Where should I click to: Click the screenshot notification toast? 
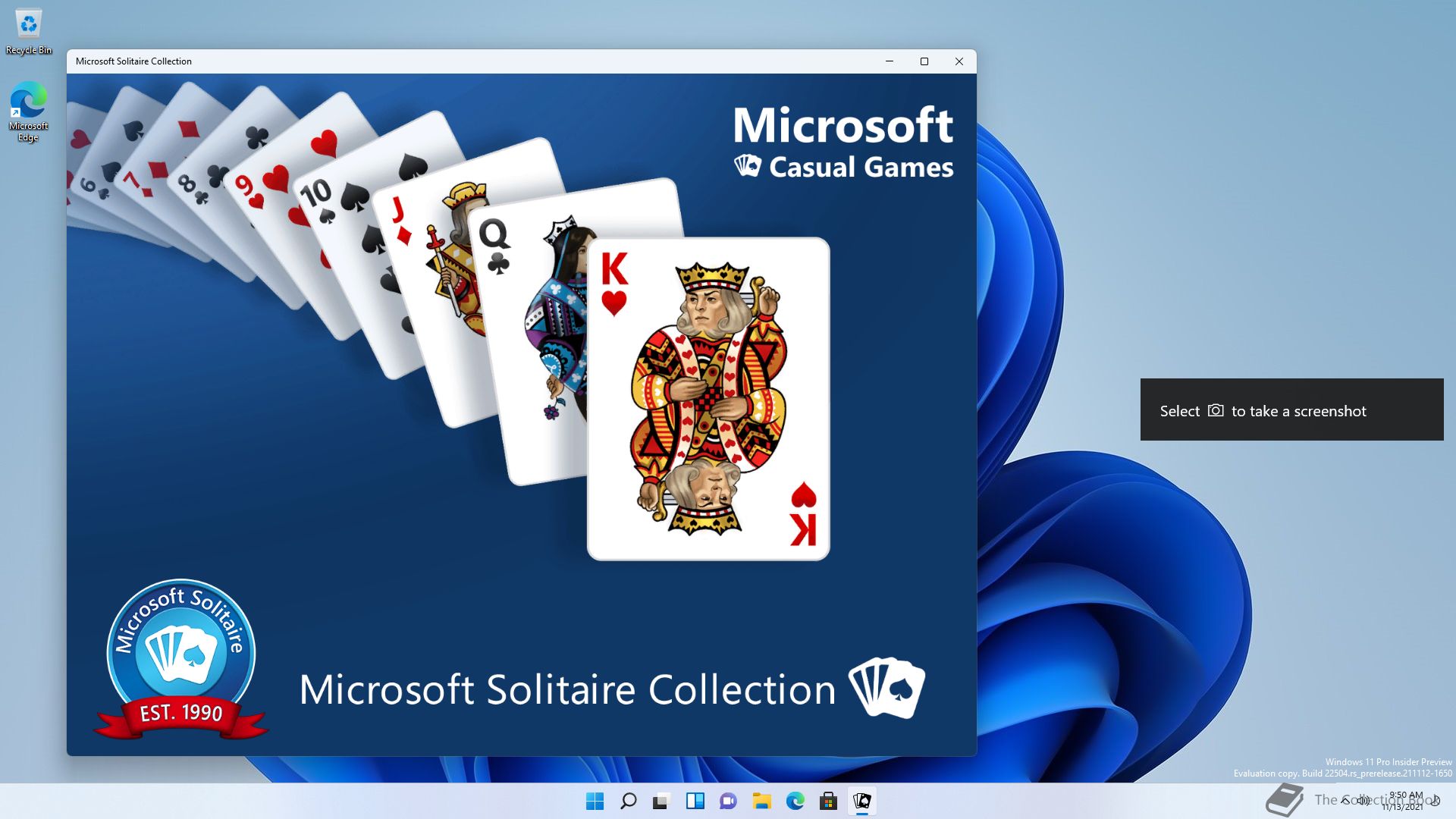(1291, 410)
